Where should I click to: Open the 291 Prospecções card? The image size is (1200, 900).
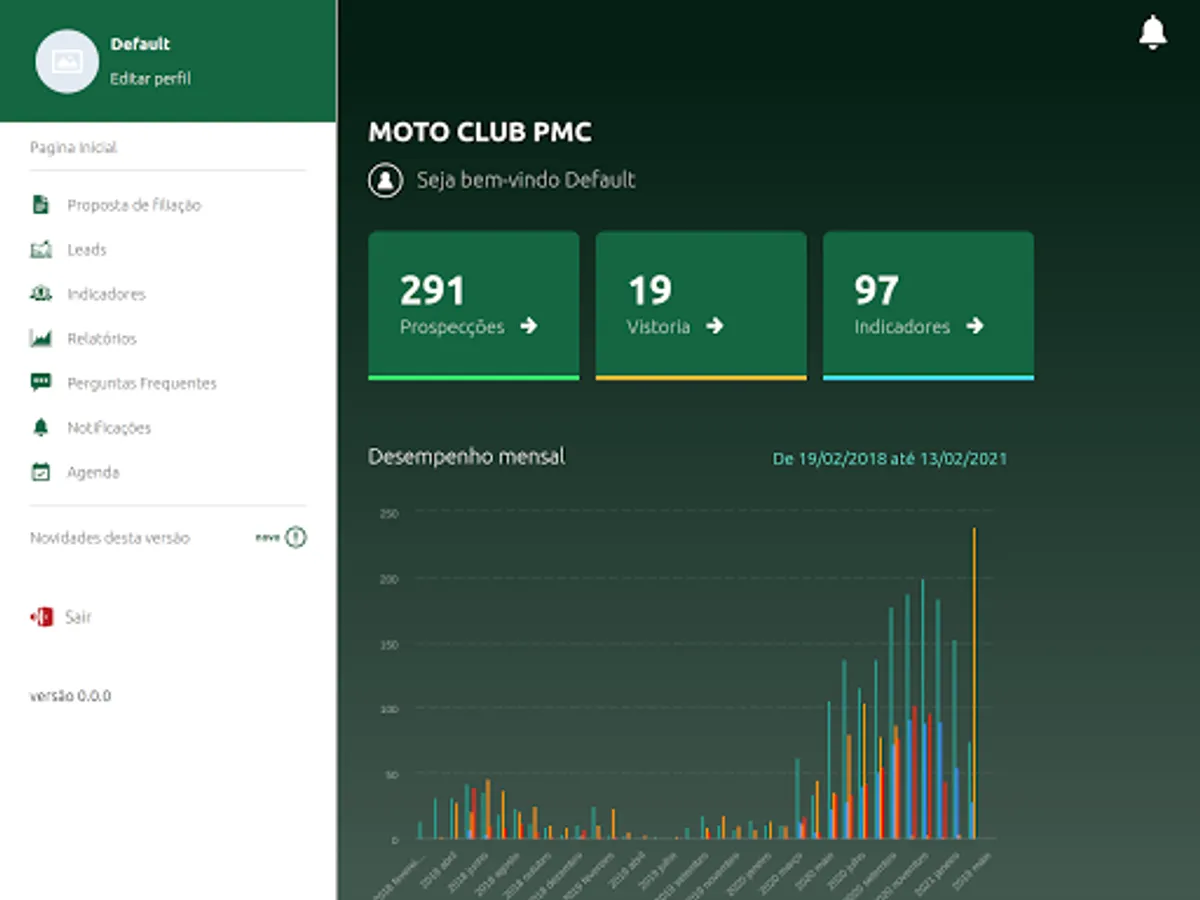click(474, 306)
